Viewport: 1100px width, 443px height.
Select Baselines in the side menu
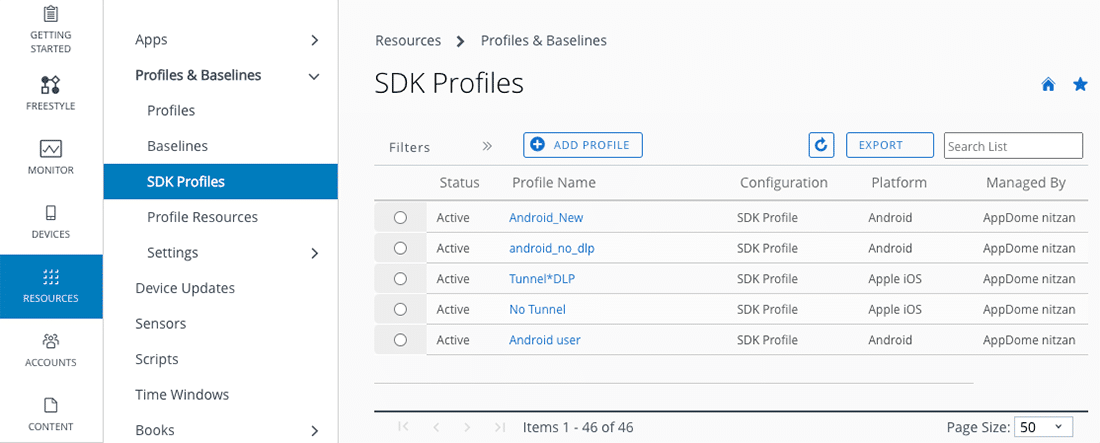pos(177,146)
